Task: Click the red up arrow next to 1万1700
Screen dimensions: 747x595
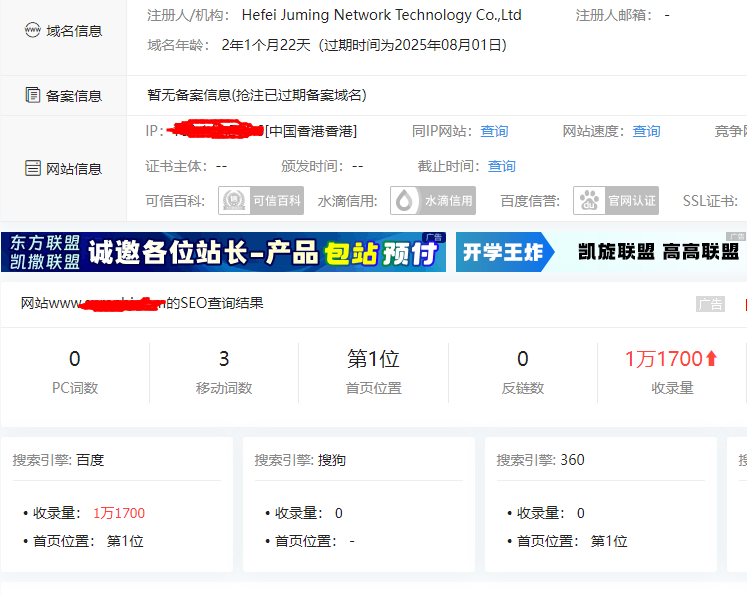Action: click(711, 358)
